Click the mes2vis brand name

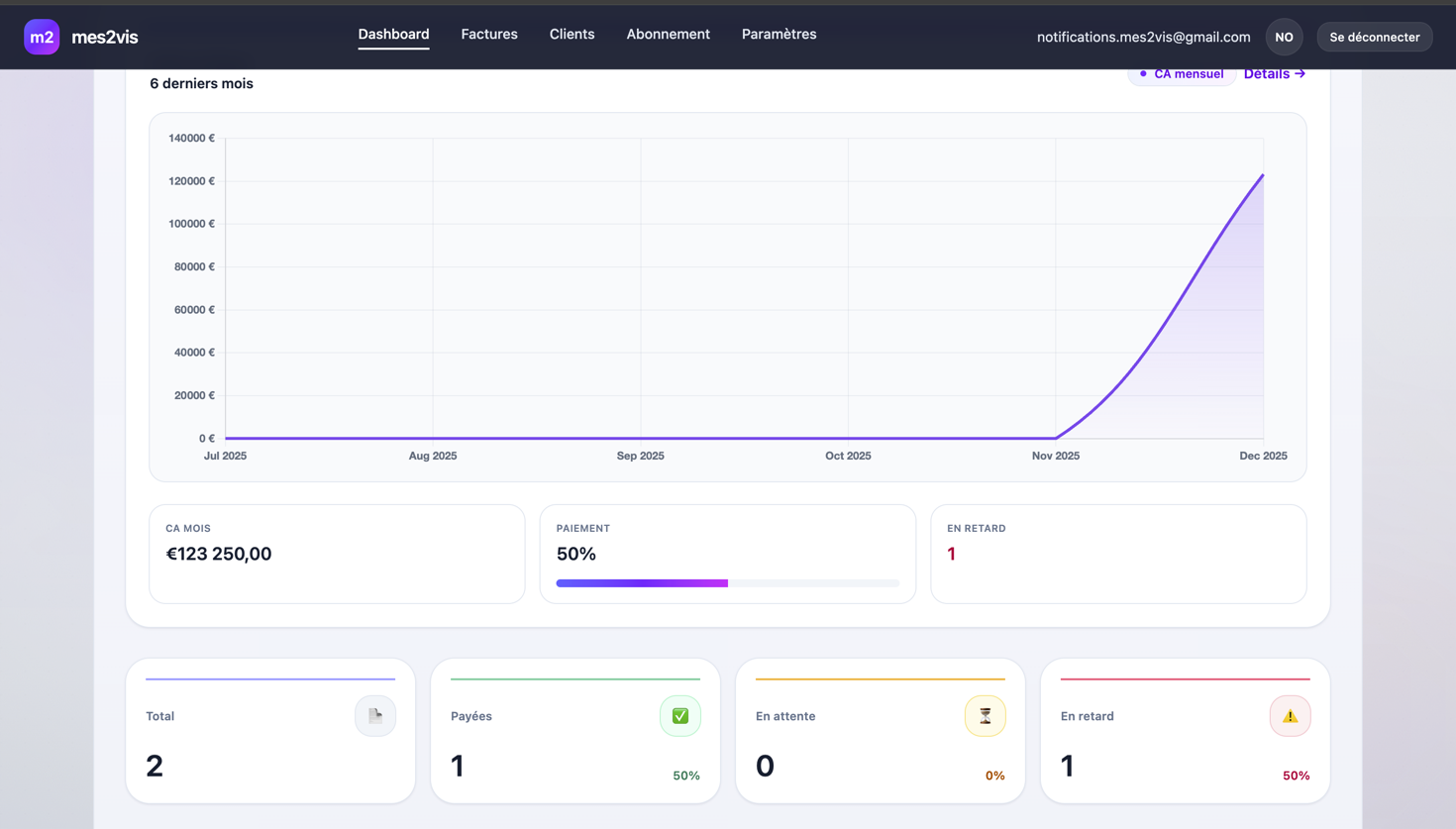[105, 38]
